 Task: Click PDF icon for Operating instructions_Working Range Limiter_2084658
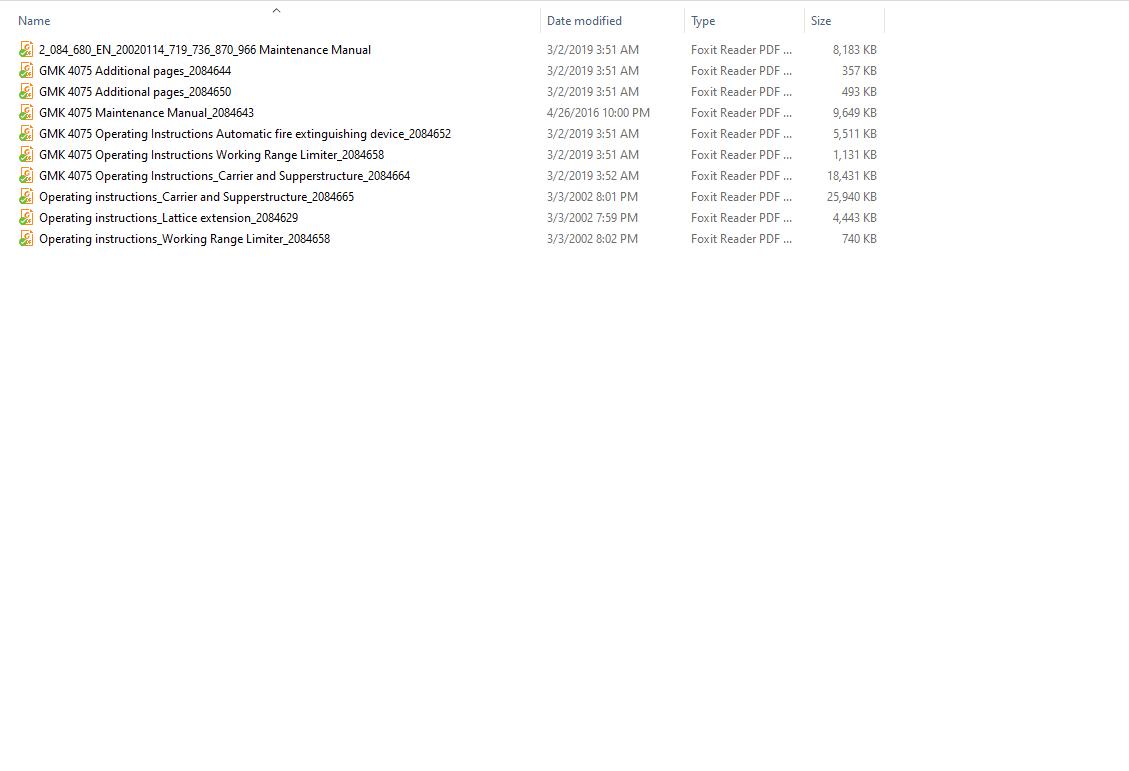26,238
